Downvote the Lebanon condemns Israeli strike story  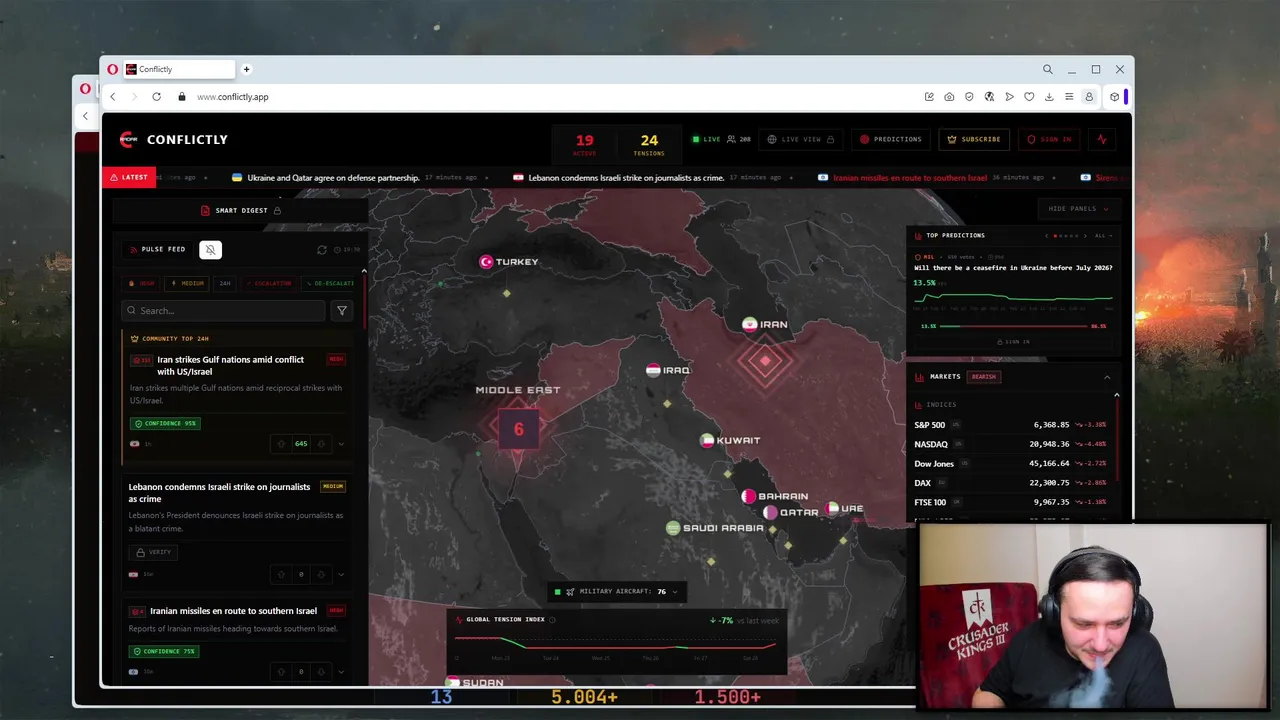pos(320,575)
